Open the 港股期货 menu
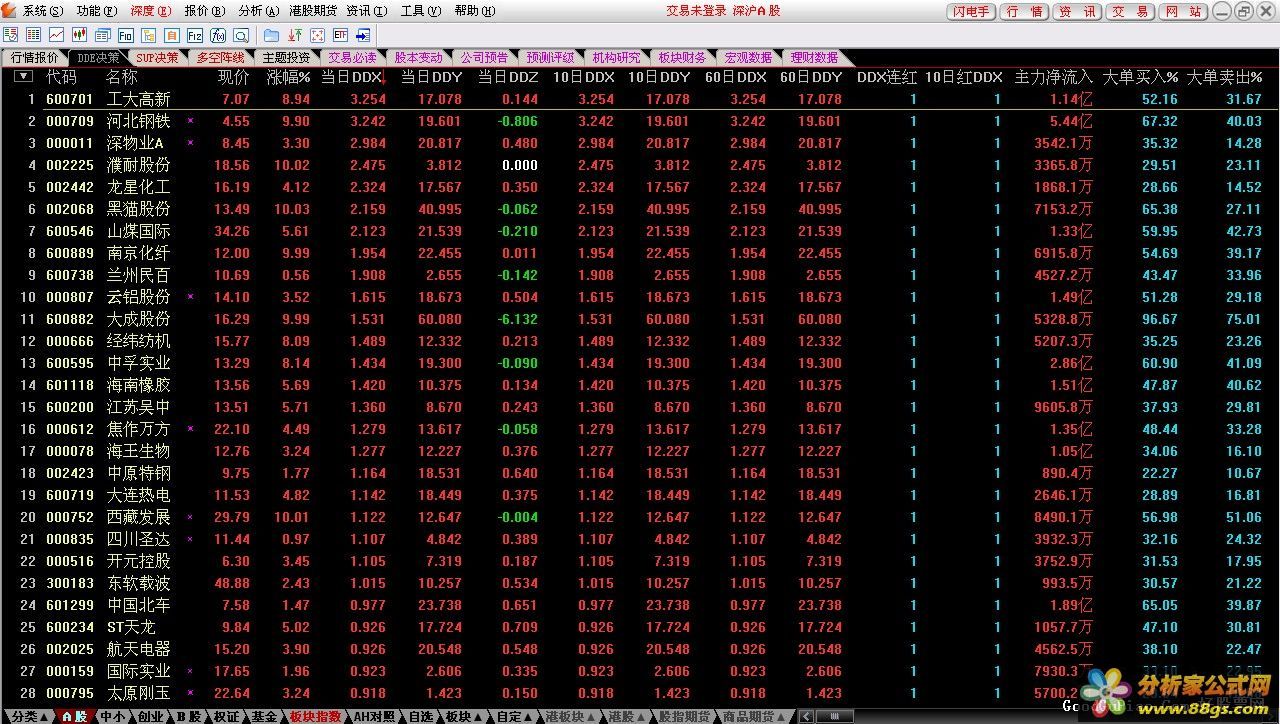Screen dimensions: 1280x724 point(312,11)
